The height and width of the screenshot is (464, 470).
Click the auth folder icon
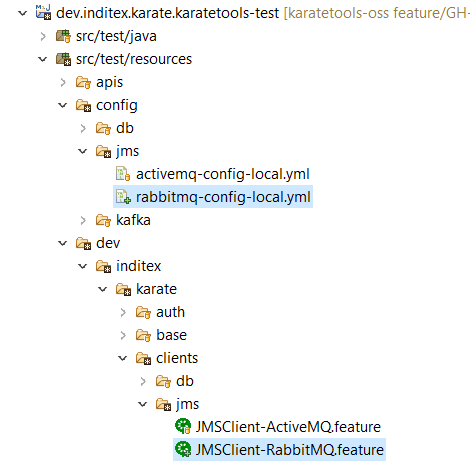point(143,312)
